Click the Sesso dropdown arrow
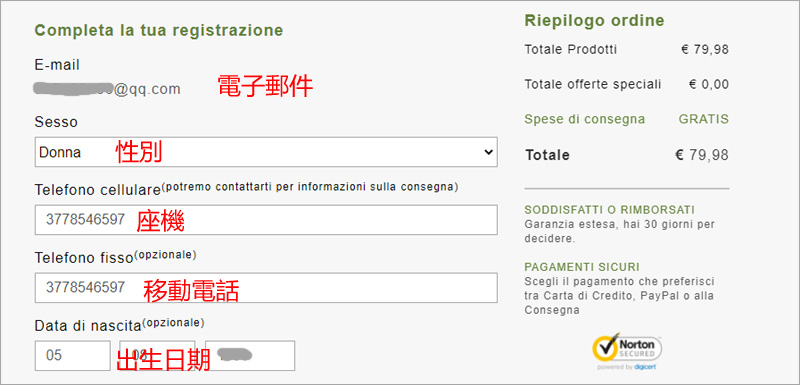The image size is (800, 385). coord(488,152)
